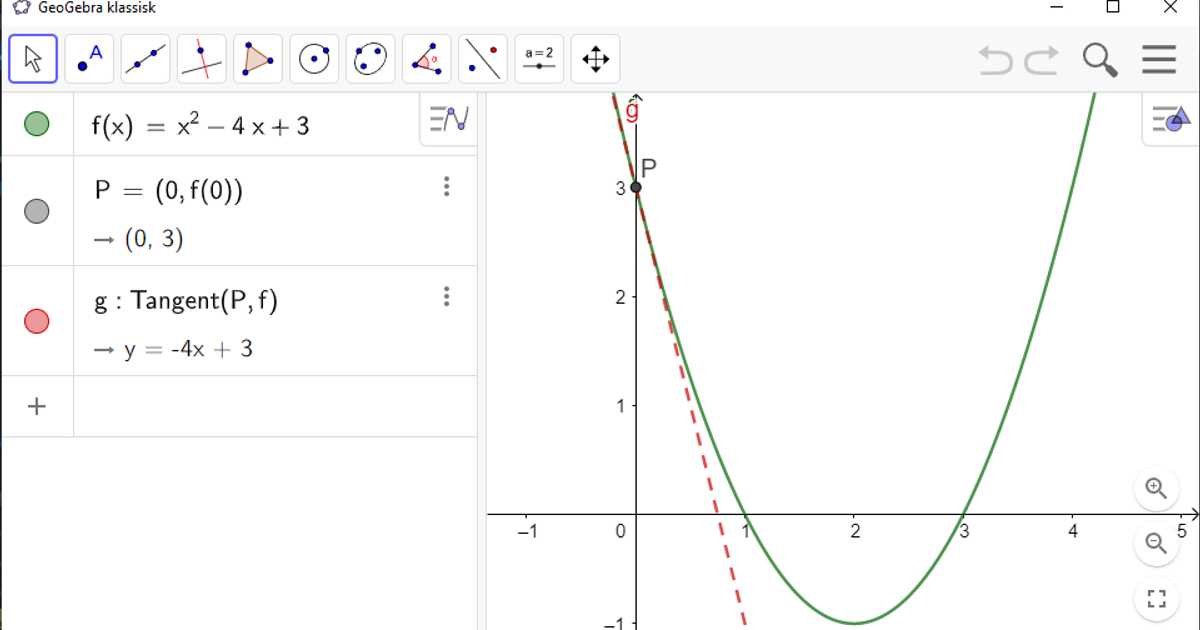Image resolution: width=1200 pixels, height=630 pixels.
Task: Open the options menu for point P
Action: [447, 187]
